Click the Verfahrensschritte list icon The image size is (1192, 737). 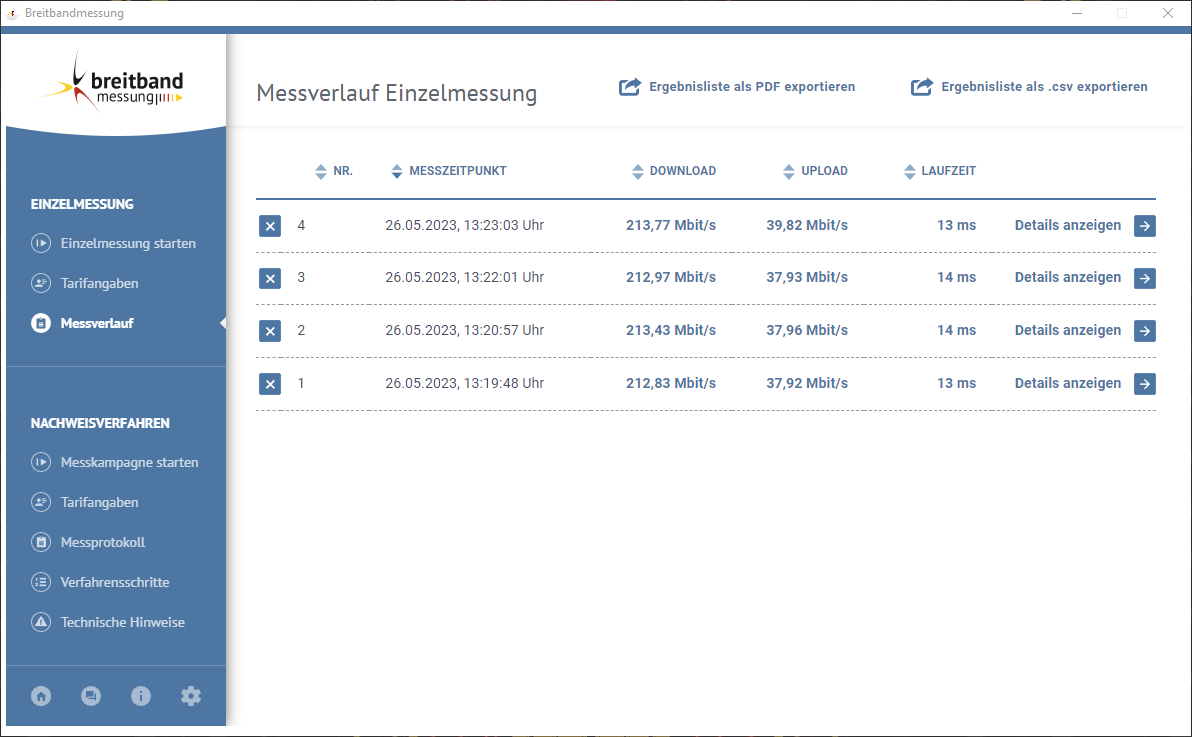point(41,582)
